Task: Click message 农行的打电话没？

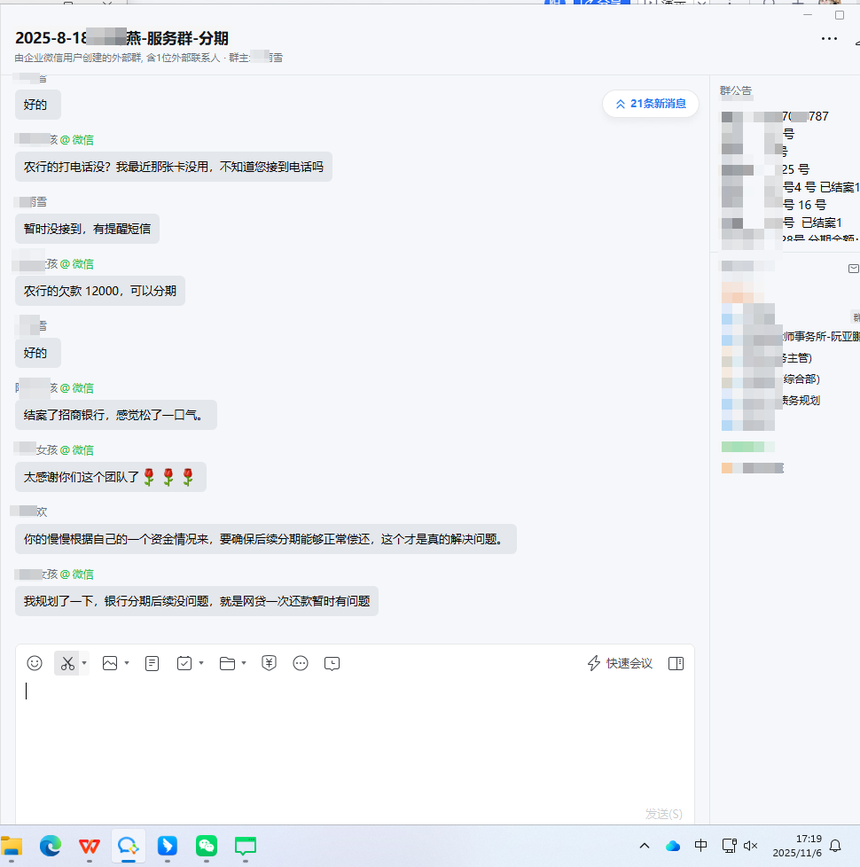Action: [x=174, y=167]
